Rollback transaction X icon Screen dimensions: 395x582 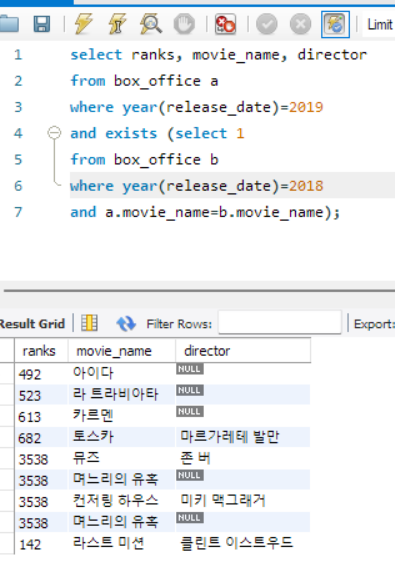tap(300, 24)
